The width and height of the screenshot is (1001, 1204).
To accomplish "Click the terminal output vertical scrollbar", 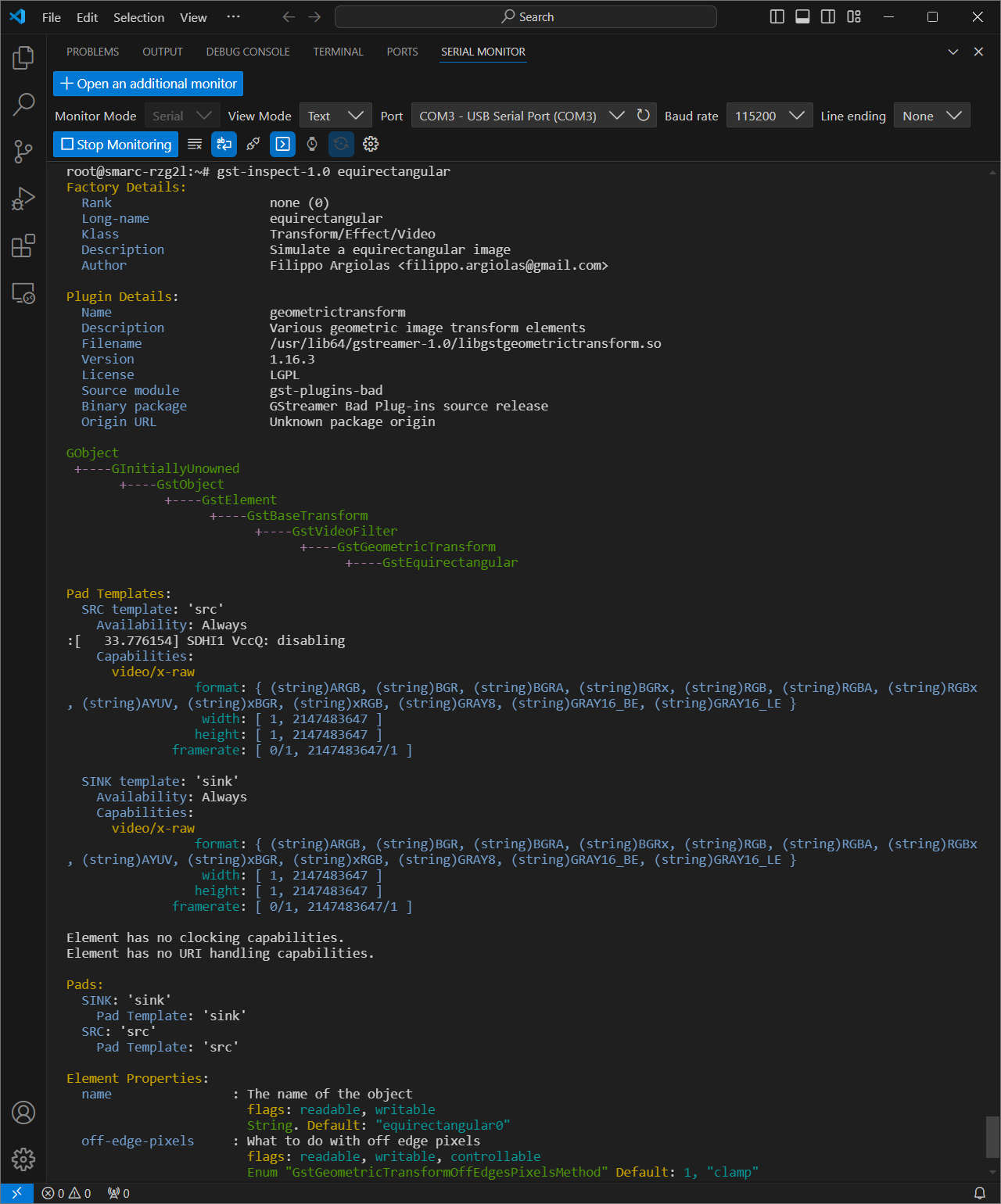I will pos(992,1138).
